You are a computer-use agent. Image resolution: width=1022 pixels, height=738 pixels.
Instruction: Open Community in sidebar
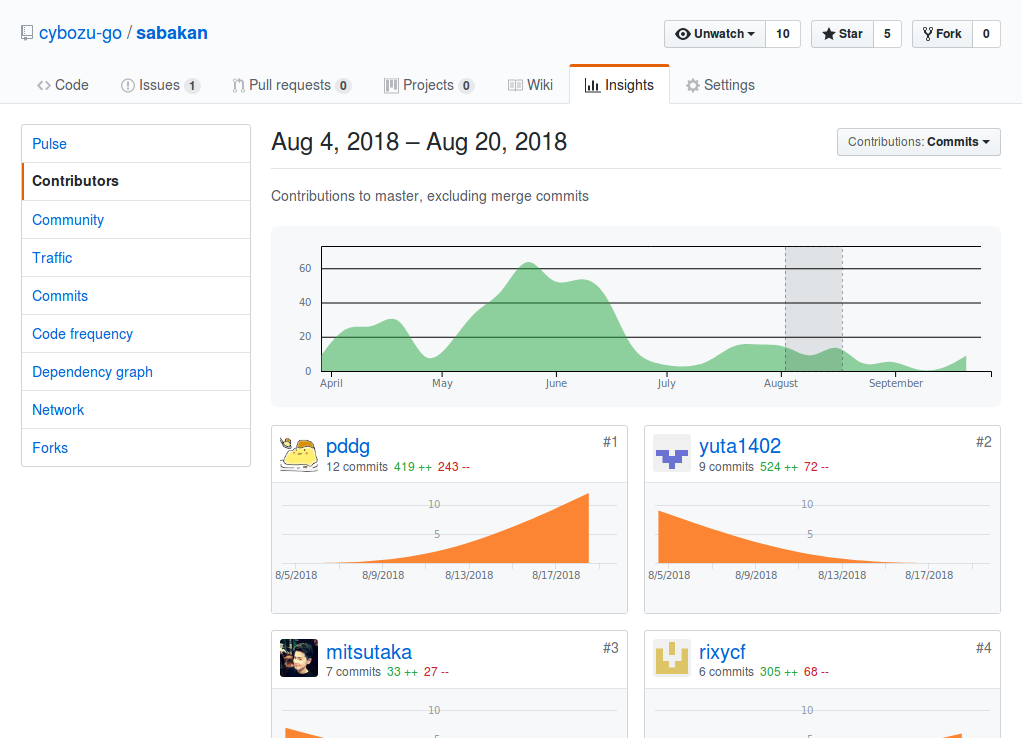[x=136, y=220]
